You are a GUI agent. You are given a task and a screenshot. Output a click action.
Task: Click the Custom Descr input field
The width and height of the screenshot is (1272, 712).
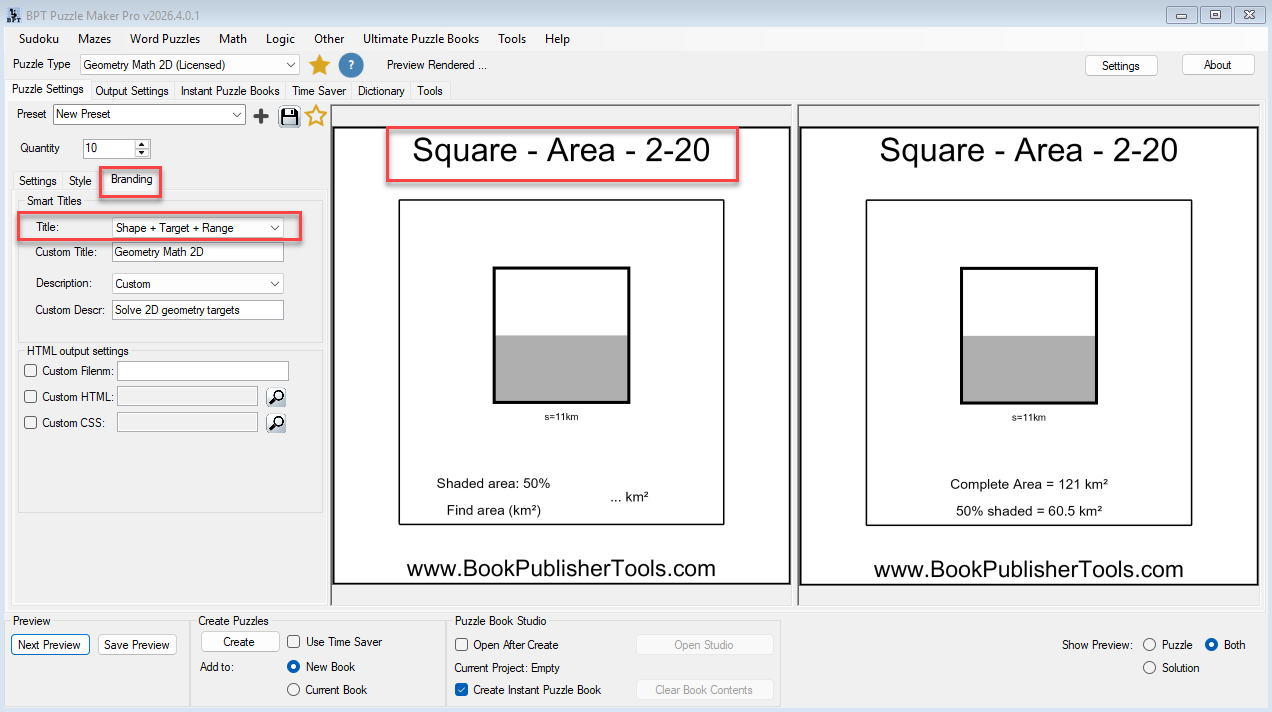198,310
